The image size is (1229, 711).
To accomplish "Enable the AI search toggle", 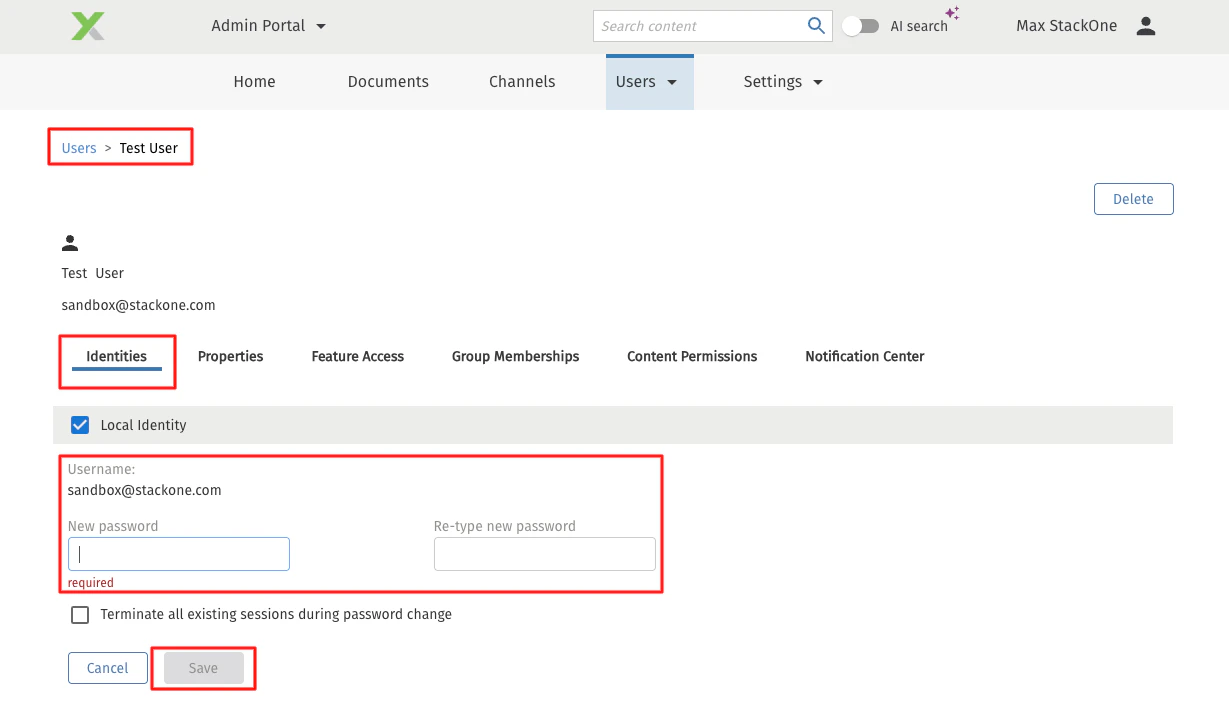I will 860,26.
